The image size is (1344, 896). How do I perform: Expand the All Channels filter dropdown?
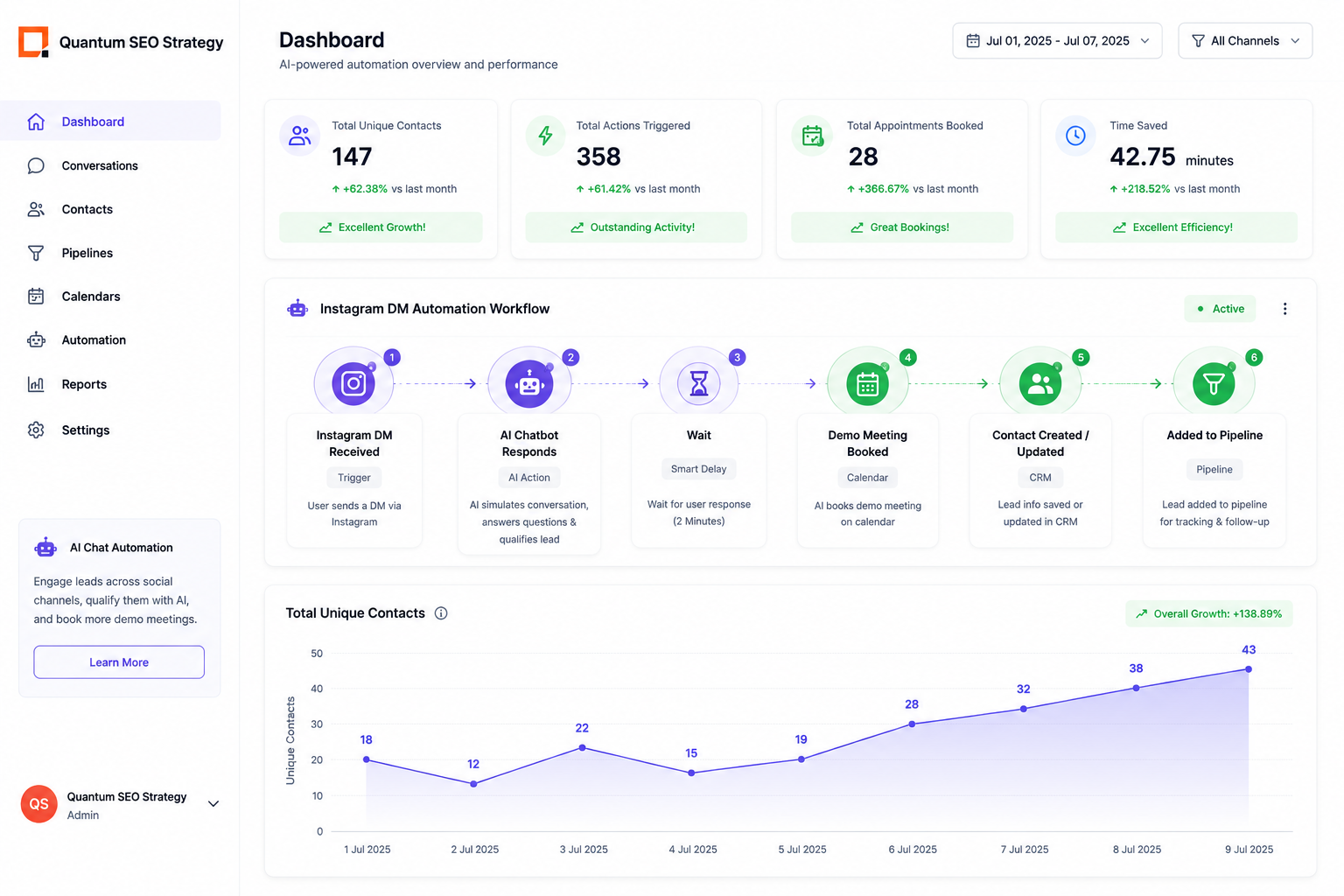coord(1245,41)
